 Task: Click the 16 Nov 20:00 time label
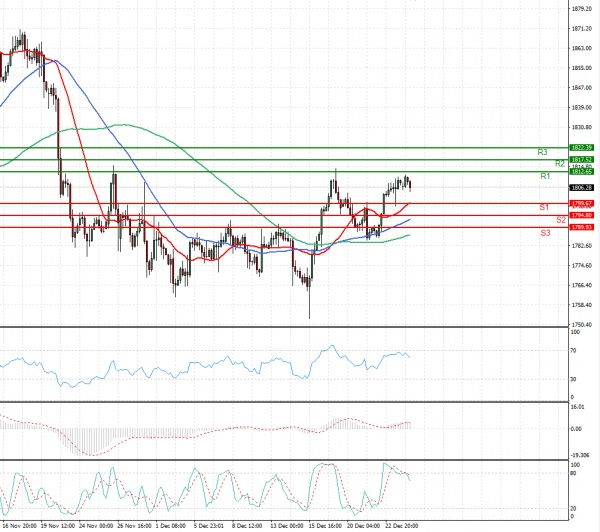[x=20, y=526]
